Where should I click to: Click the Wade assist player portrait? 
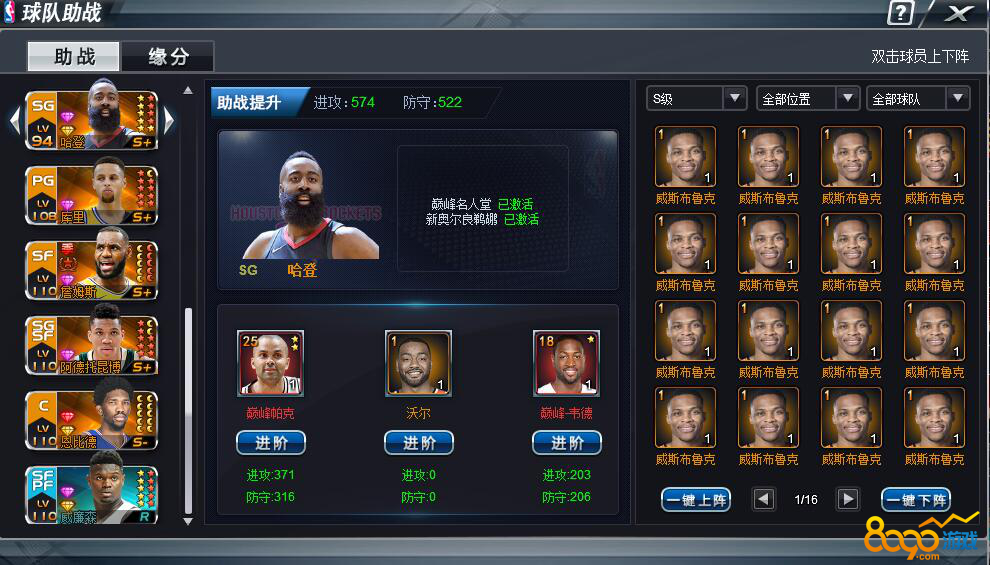pyautogui.click(x=566, y=363)
